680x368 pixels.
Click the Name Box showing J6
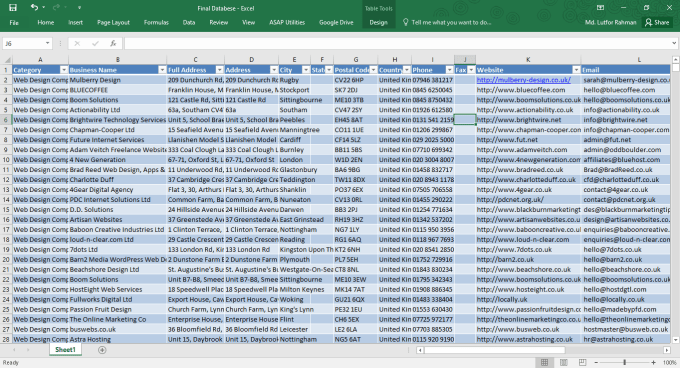23,43
